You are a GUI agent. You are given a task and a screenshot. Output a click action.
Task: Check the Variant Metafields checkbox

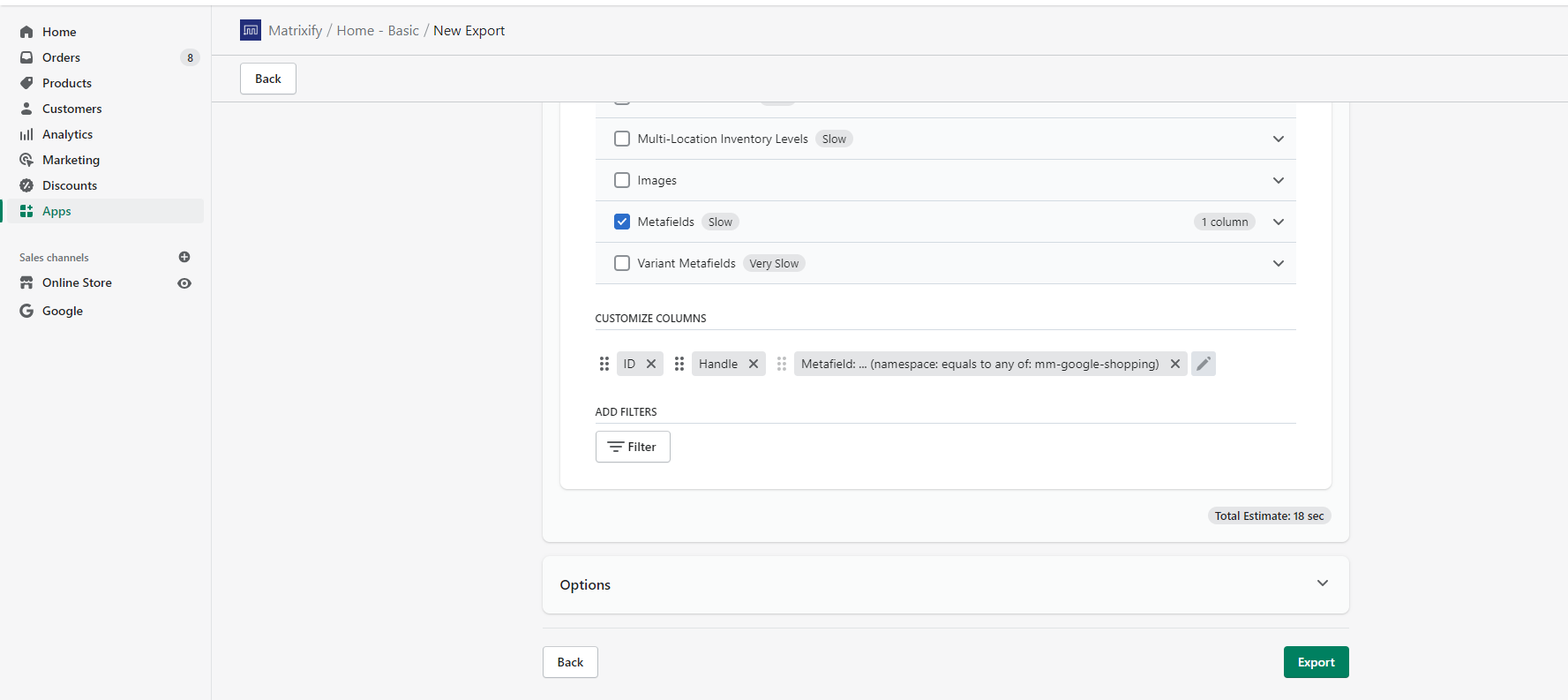622,263
